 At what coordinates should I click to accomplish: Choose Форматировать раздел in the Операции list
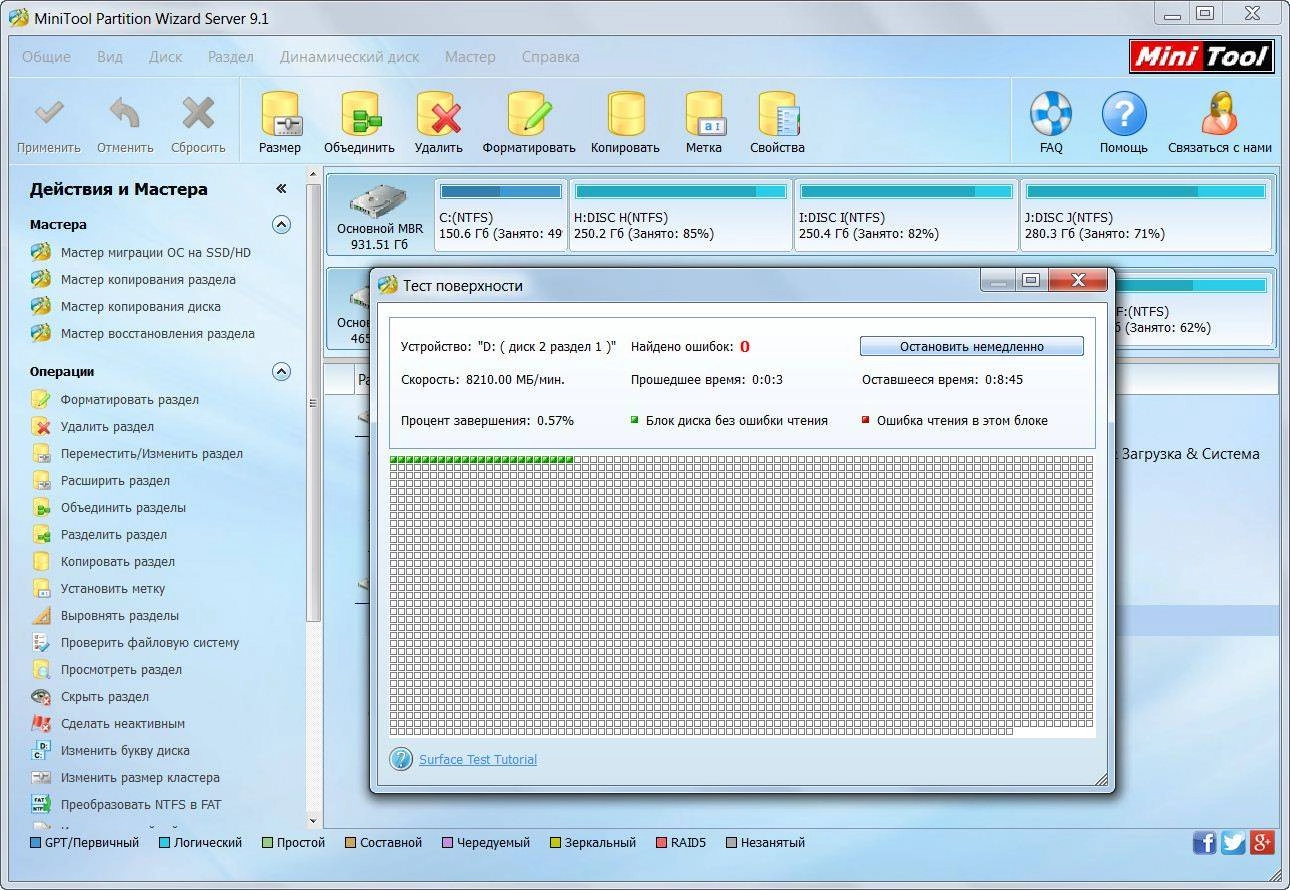pyautogui.click(x=129, y=399)
